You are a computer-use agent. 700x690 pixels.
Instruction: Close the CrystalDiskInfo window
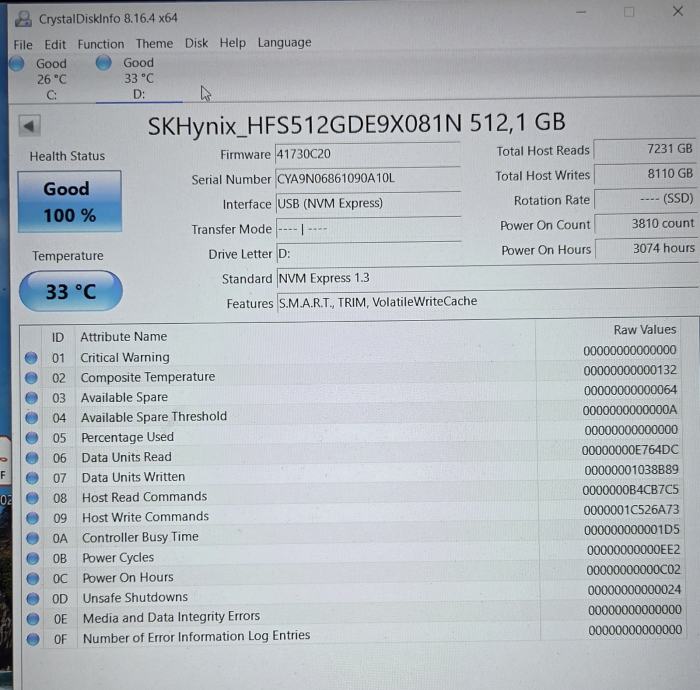coord(678,11)
